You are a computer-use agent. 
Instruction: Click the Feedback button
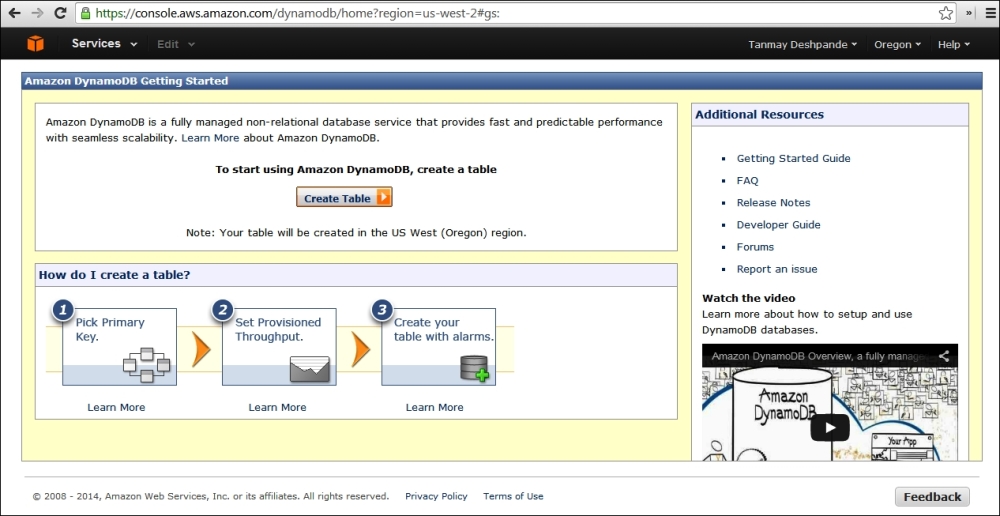click(x=932, y=497)
